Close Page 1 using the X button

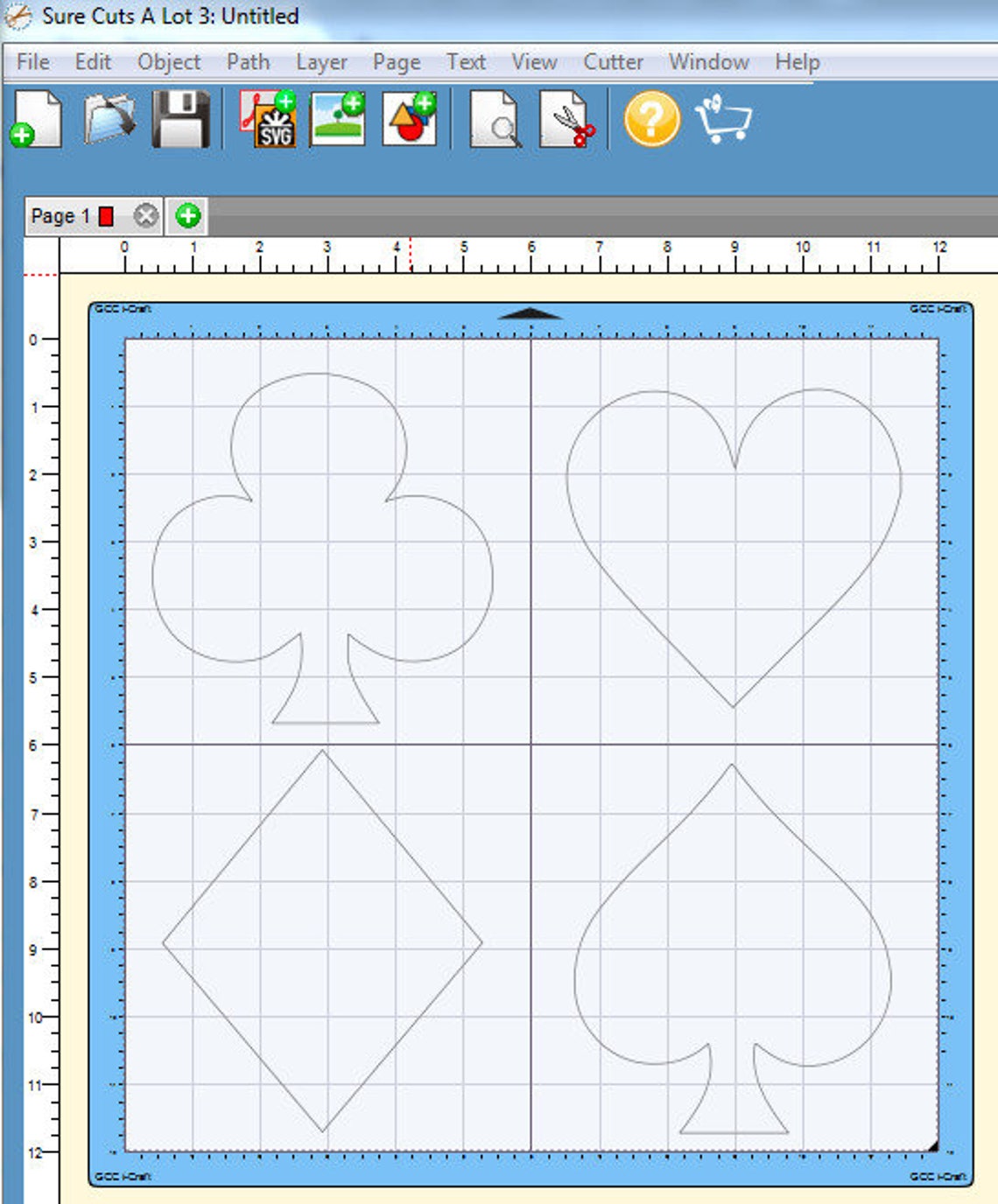click(146, 215)
